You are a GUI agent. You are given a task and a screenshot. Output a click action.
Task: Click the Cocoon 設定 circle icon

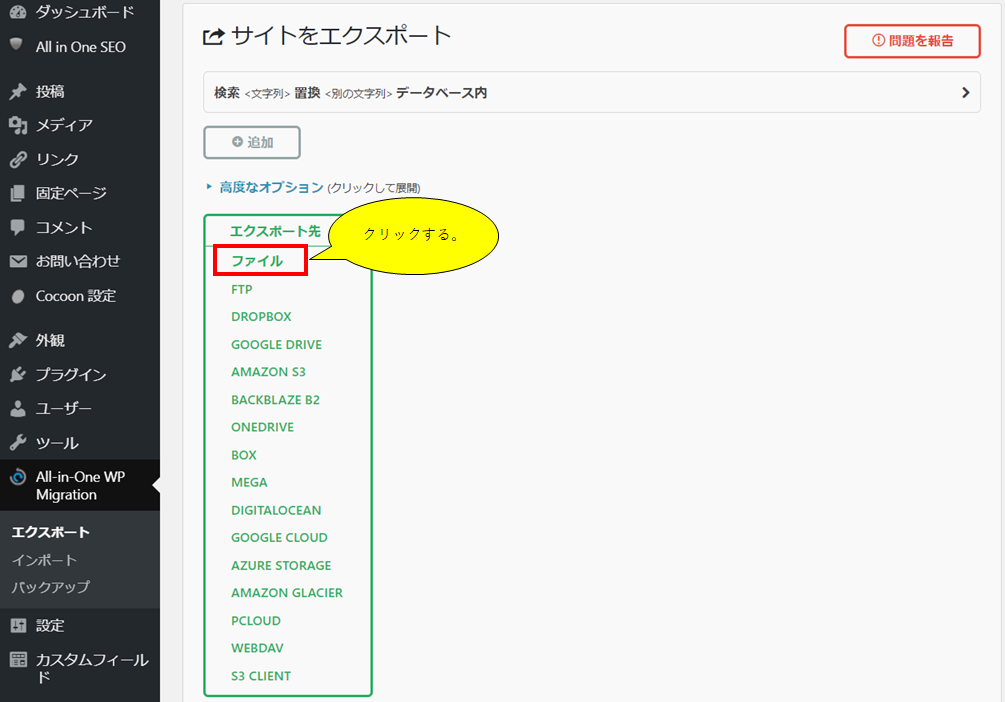click(18, 296)
